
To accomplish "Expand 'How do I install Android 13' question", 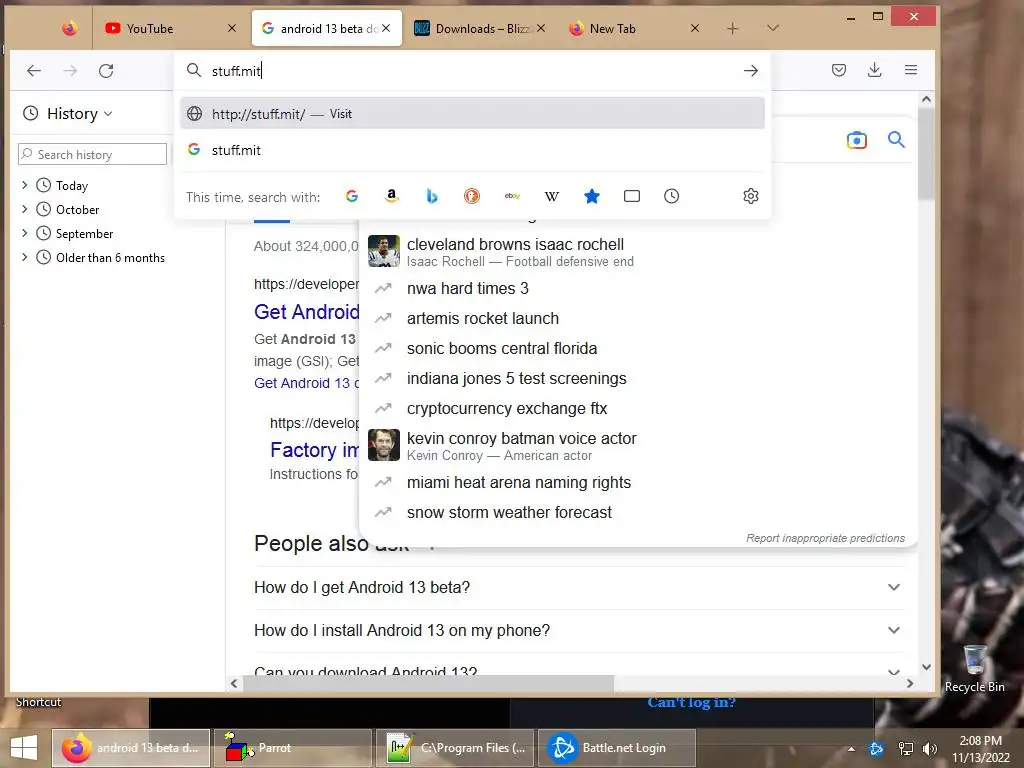I will [x=579, y=630].
